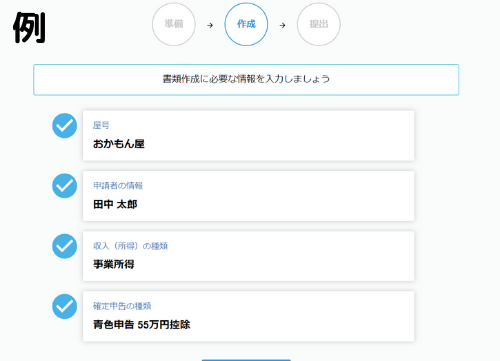Viewport: 500px width, 361px height.
Task: Click the checkmark icon beside 屋号
Action: pos(65,126)
